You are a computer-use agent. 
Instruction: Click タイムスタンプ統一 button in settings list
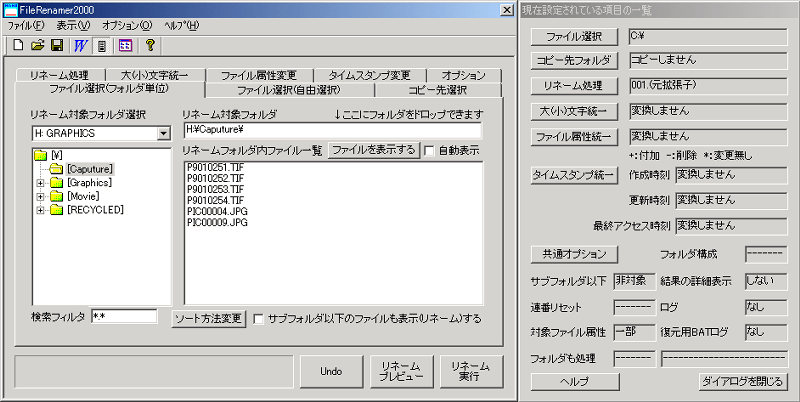[574, 175]
